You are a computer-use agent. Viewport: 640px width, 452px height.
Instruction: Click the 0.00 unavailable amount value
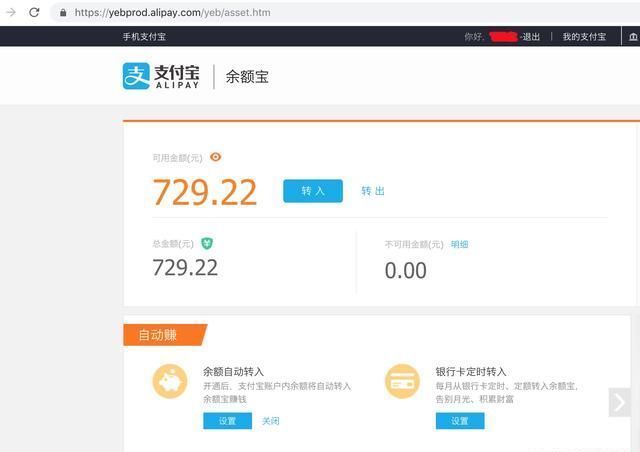pyautogui.click(x=406, y=270)
